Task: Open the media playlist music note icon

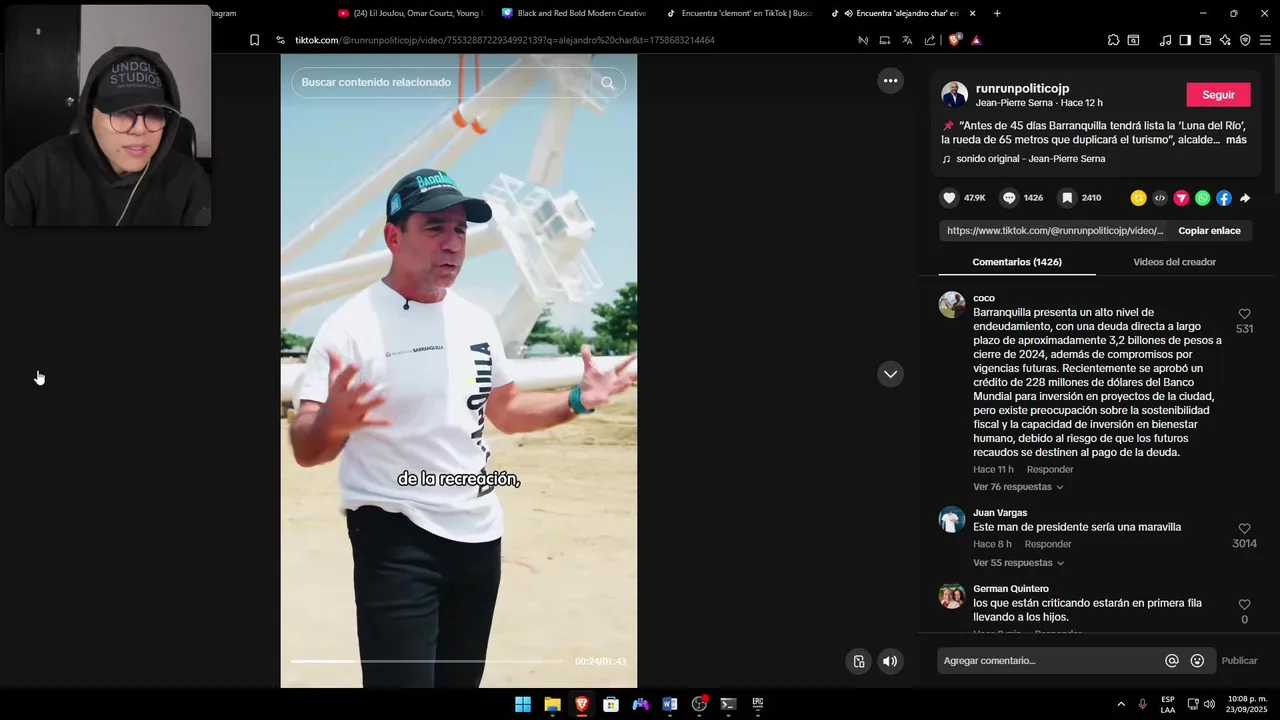Action: 1165,40
